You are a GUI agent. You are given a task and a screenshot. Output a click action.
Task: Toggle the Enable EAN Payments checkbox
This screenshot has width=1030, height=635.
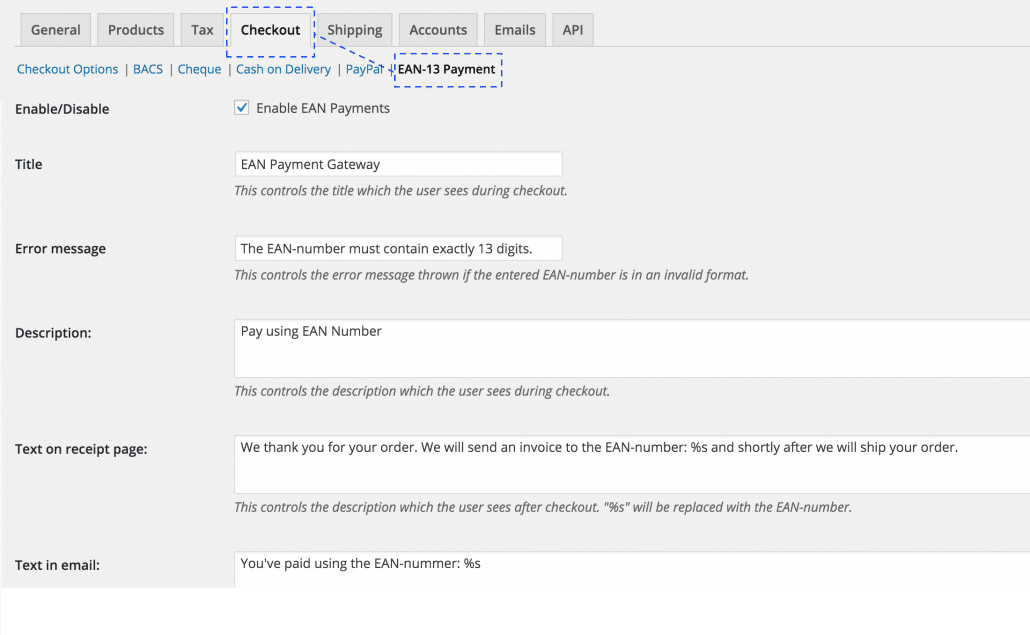[x=242, y=108]
